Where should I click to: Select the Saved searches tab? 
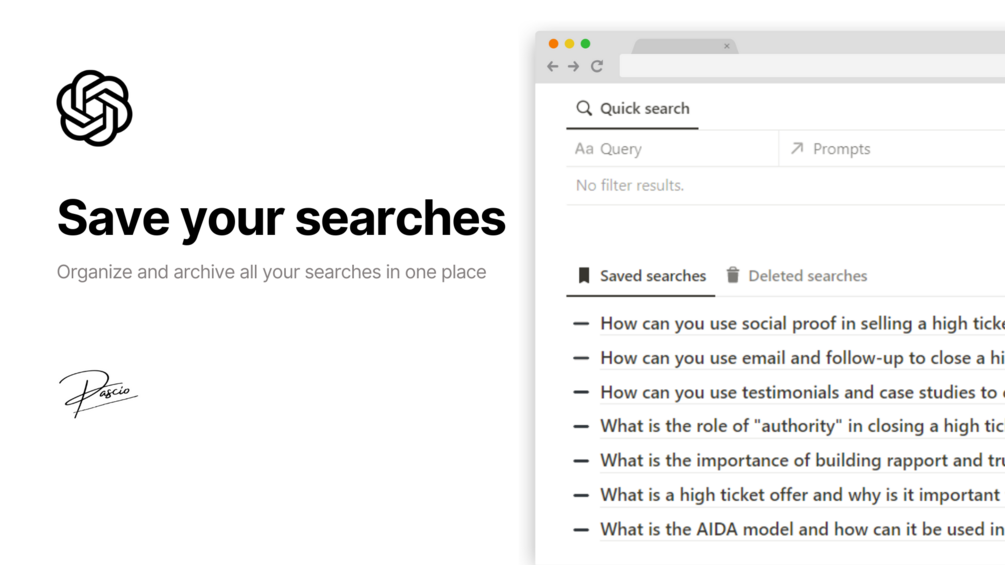click(x=641, y=275)
